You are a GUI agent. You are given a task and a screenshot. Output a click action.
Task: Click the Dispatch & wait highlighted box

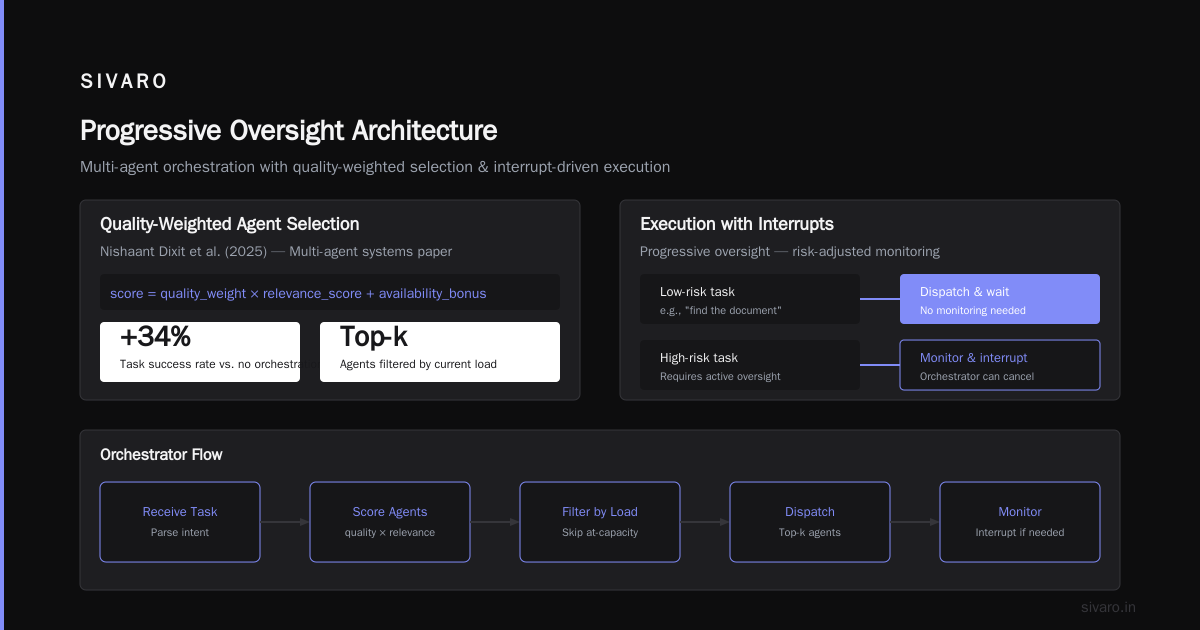1000,299
